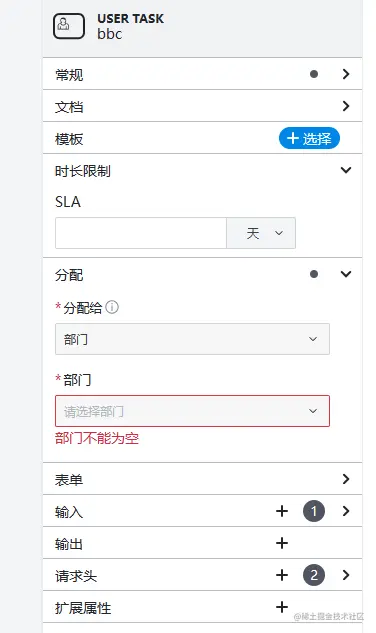Open the 分配给 dropdown set to 部门
Viewport: 376px width, 633px height.
click(x=192, y=339)
